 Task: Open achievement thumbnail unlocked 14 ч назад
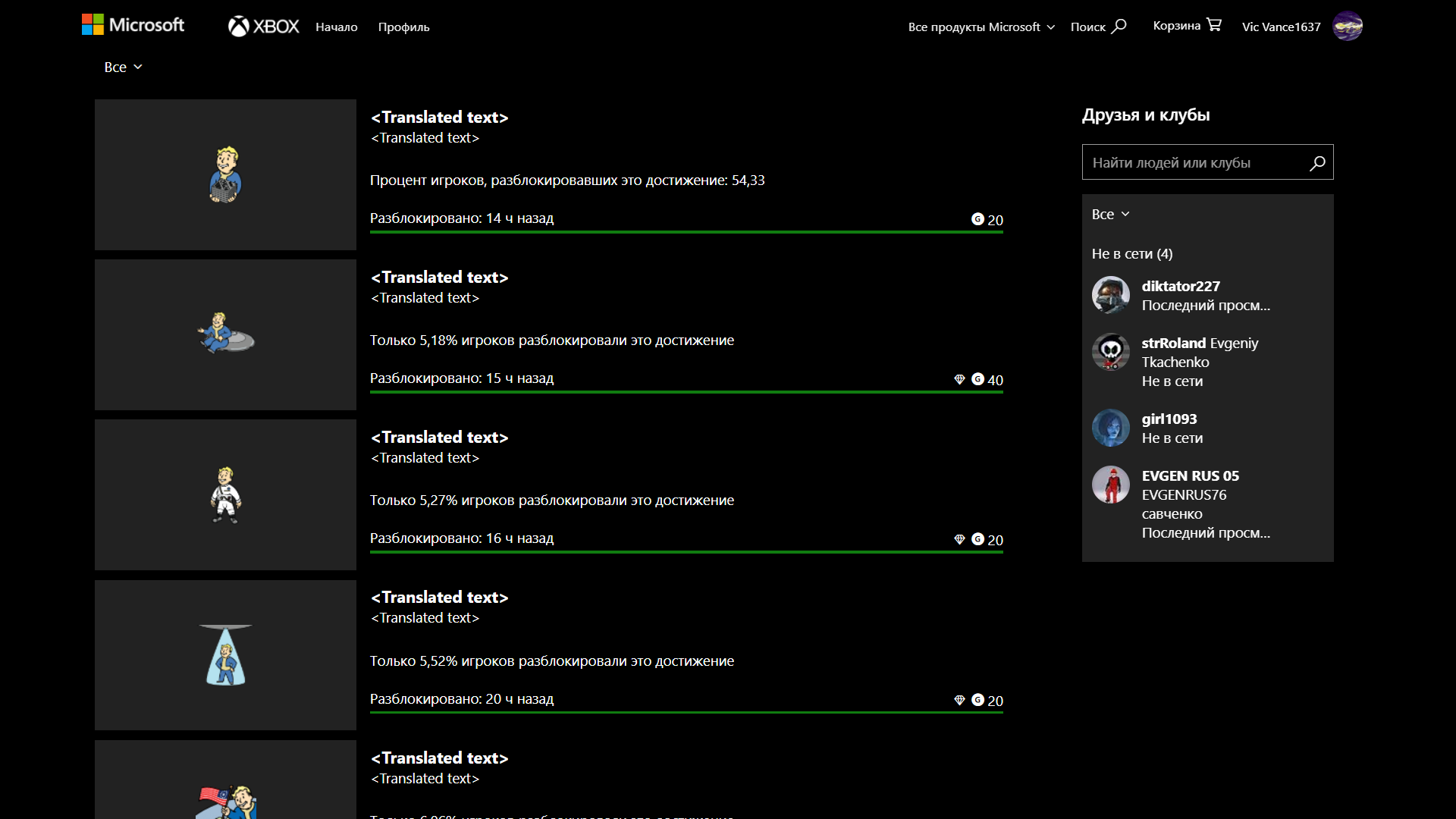(225, 174)
